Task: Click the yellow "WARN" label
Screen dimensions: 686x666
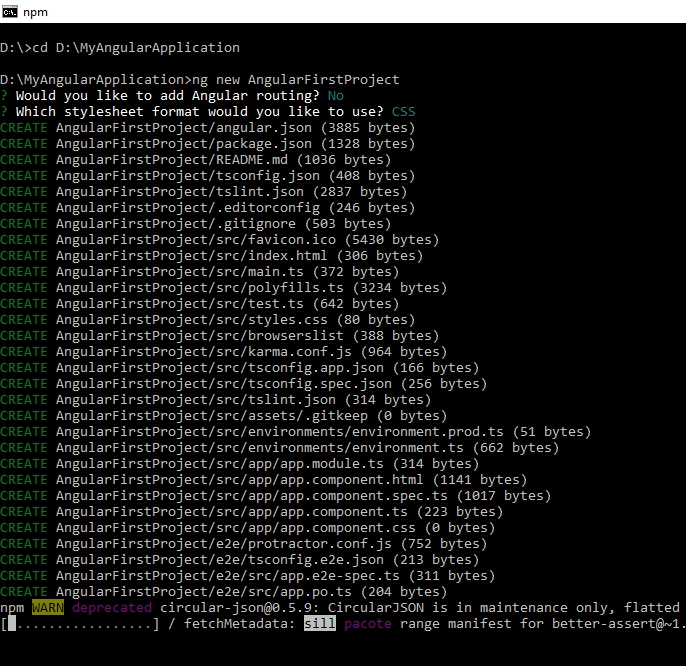Action: [48, 607]
